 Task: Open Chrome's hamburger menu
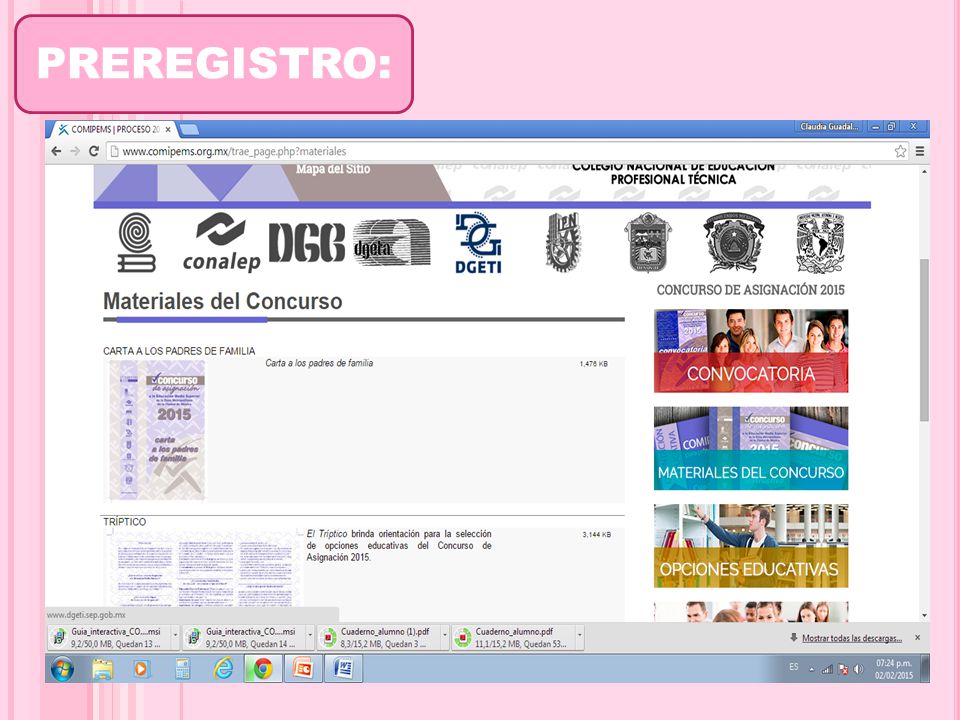pyautogui.click(x=920, y=151)
